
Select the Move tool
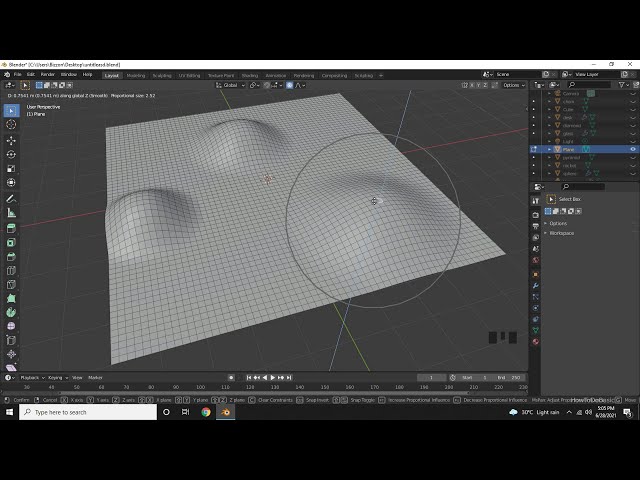pos(11,140)
